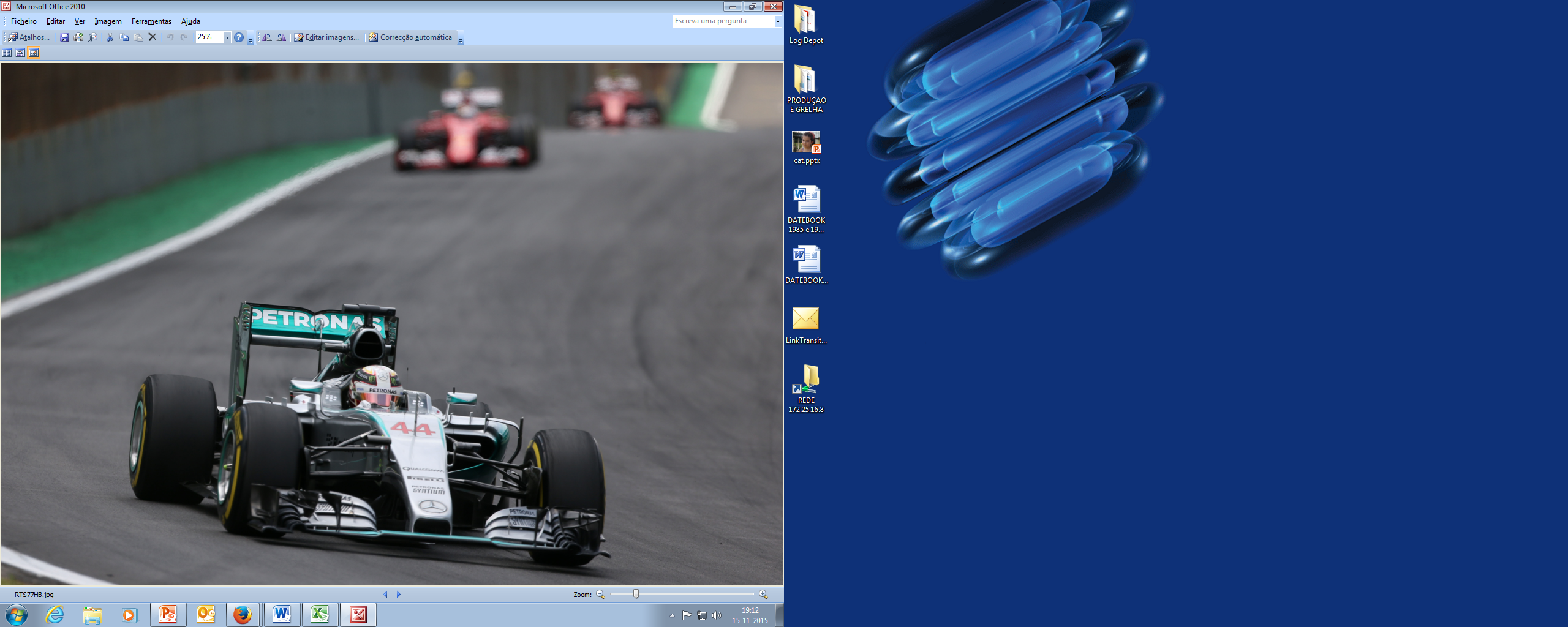Rotate the image left

267,37
